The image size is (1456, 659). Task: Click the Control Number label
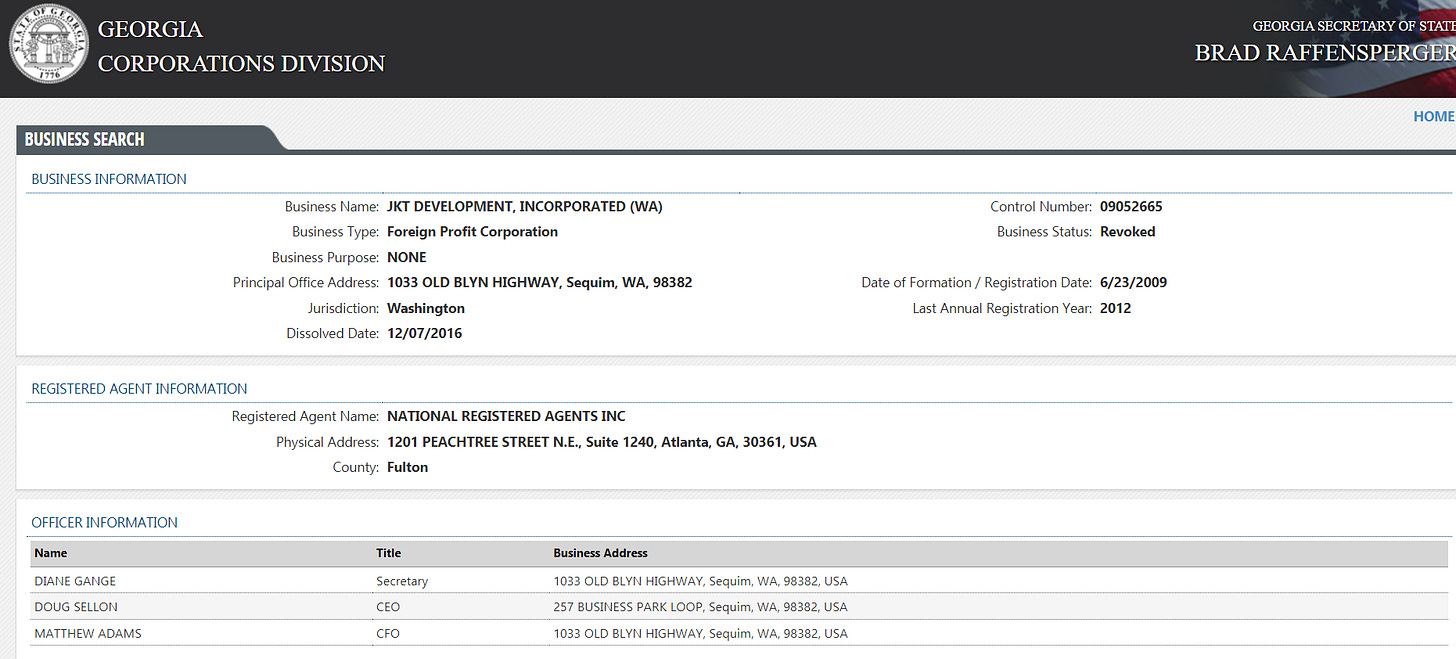click(x=1041, y=207)
